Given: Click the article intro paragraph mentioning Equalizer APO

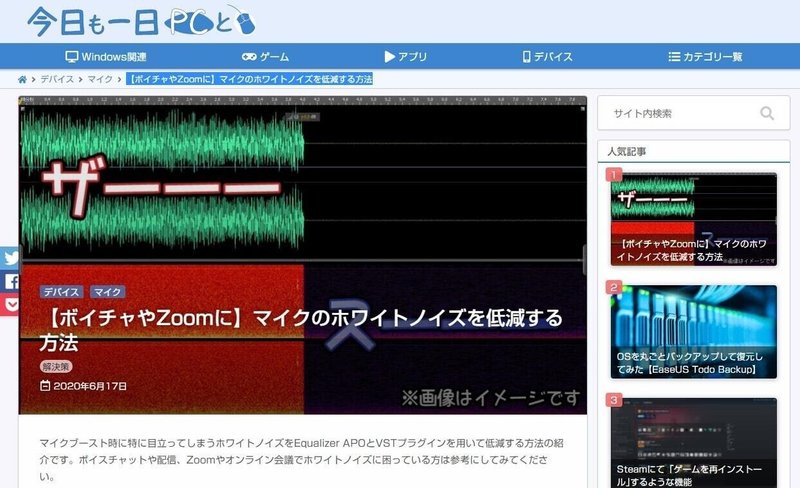Looking at the screenshot, I should point(302,459).
